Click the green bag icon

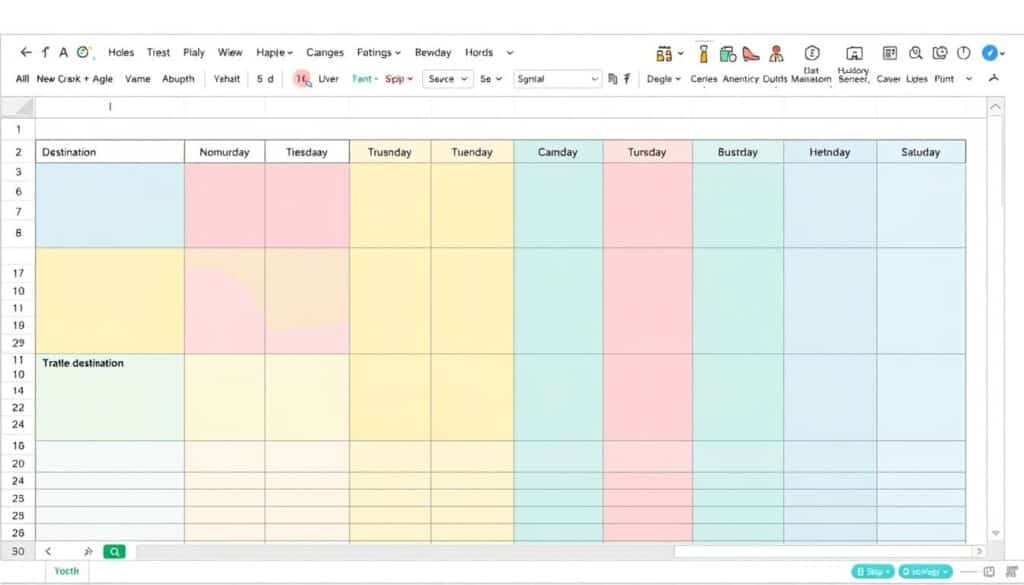(728, 54)
